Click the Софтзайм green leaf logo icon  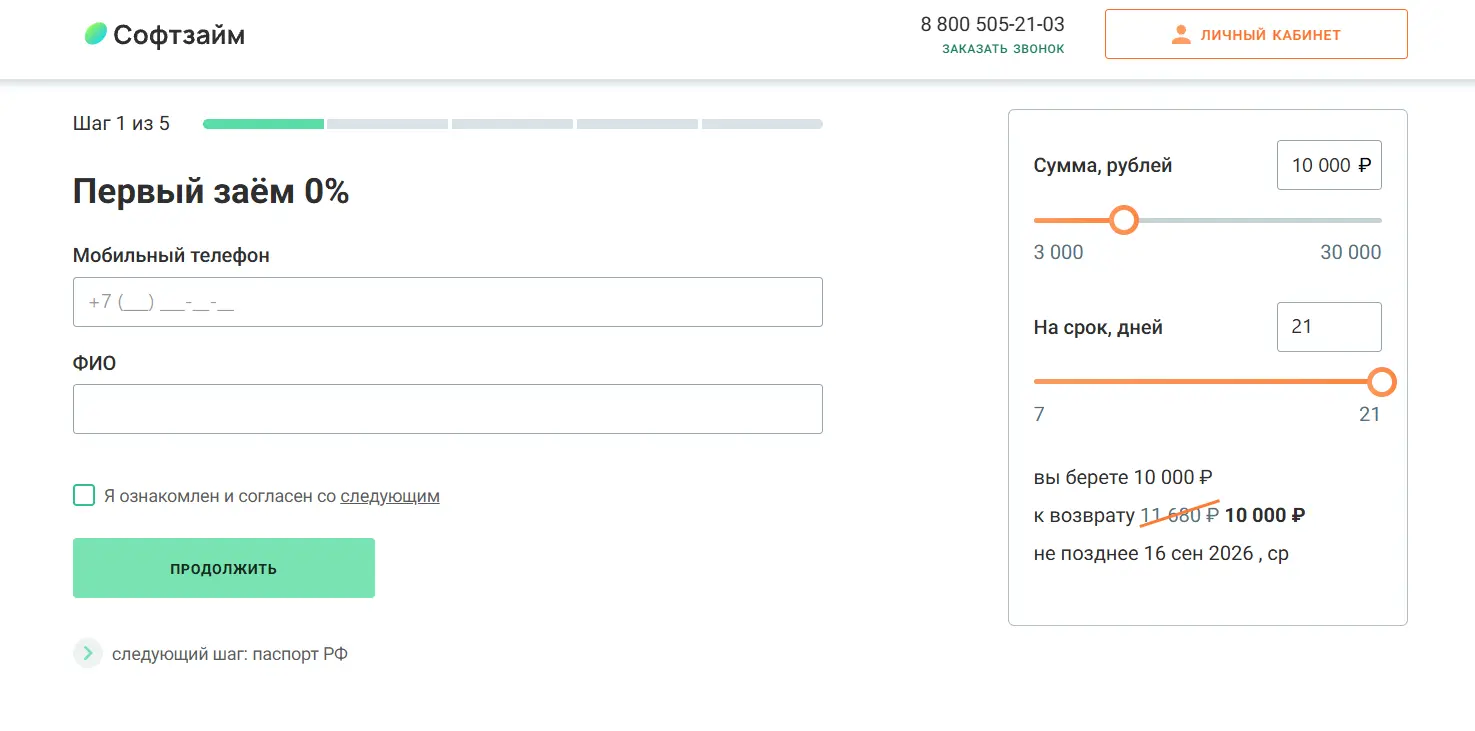pos(95,34)
